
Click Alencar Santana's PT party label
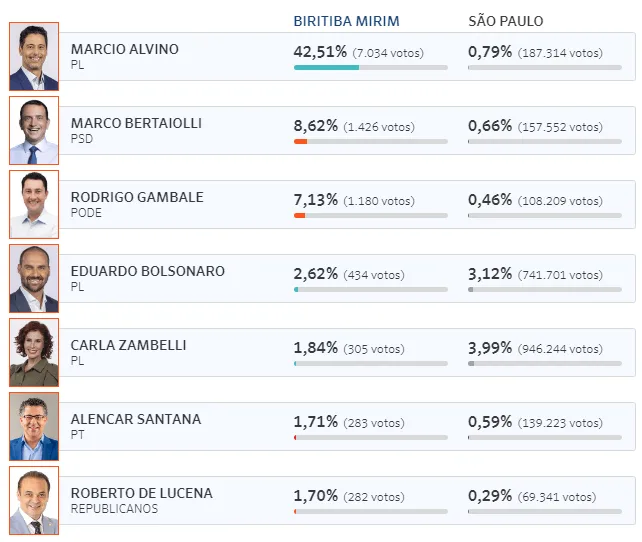click(x=78, y=434)
